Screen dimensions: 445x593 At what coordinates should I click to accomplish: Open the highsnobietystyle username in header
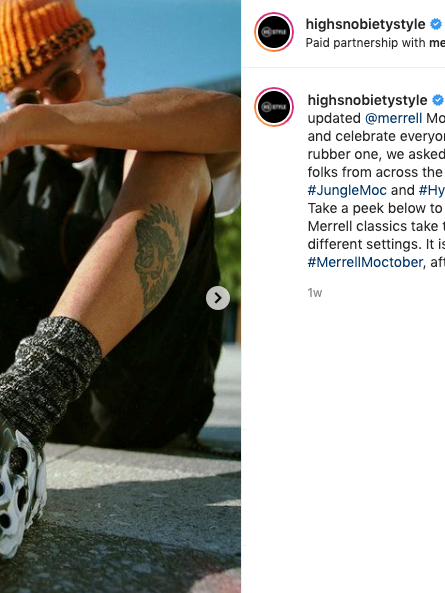[365, 24]
